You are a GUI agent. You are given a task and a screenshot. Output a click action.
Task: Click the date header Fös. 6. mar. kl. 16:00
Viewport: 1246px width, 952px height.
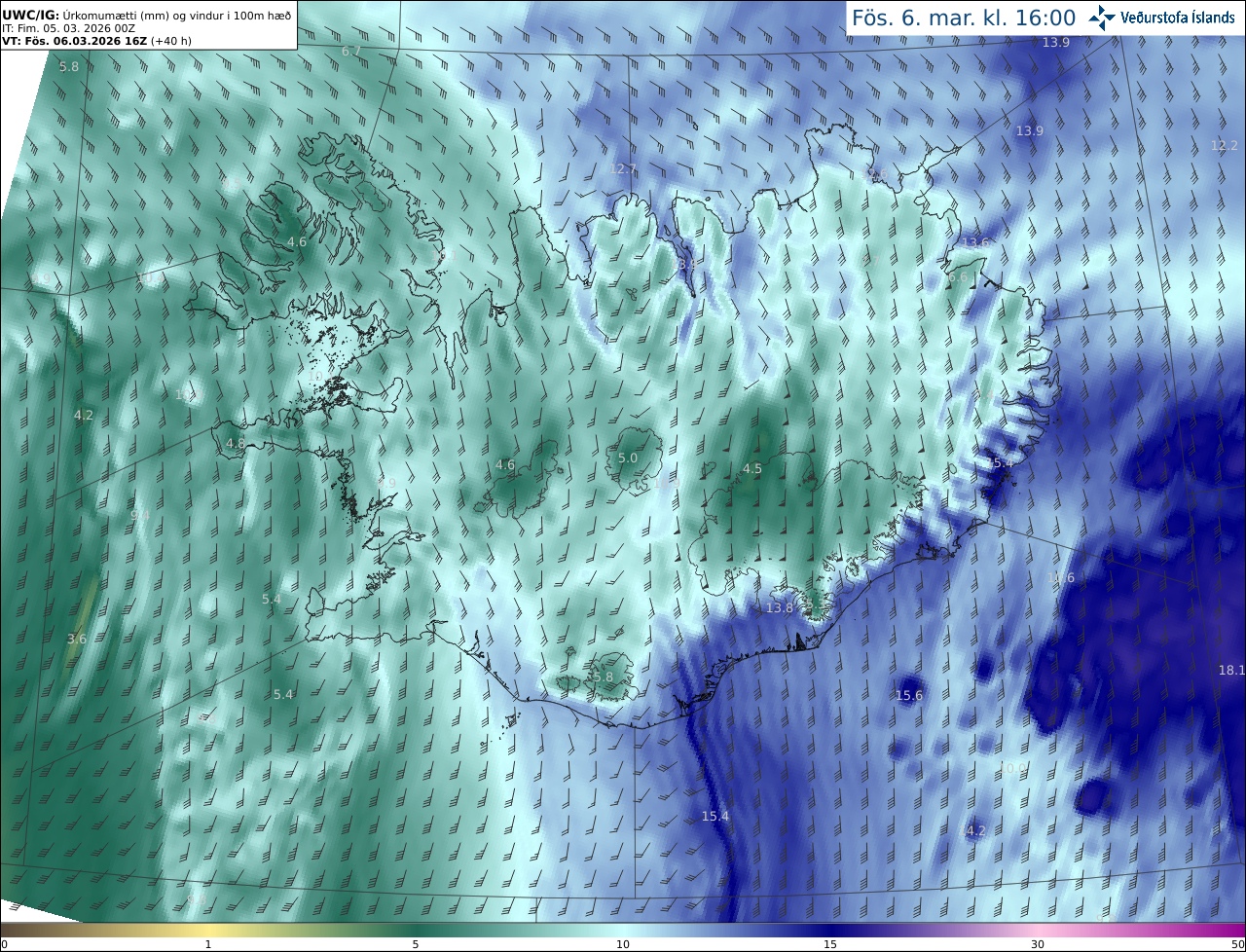[964, 18]
